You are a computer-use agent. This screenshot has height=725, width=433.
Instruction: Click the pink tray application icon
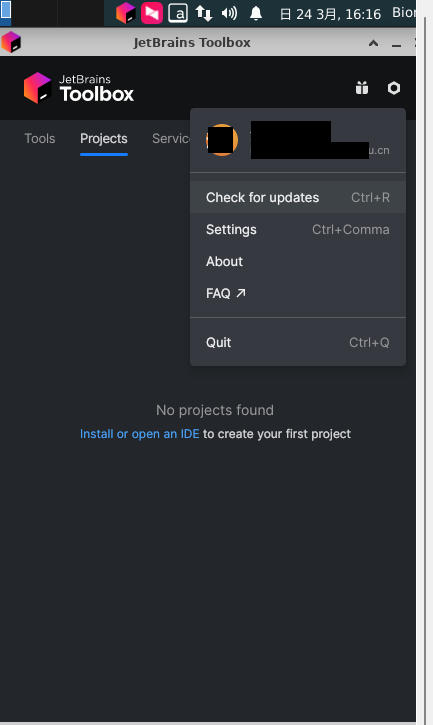[152, 13]
